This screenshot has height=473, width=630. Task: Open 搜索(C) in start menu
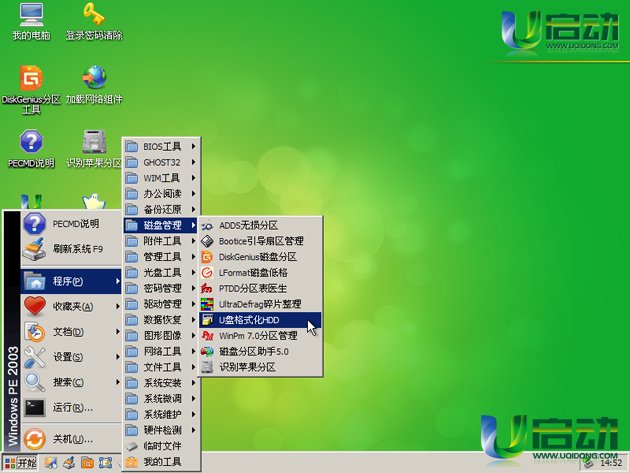click(x=71, y=382)
